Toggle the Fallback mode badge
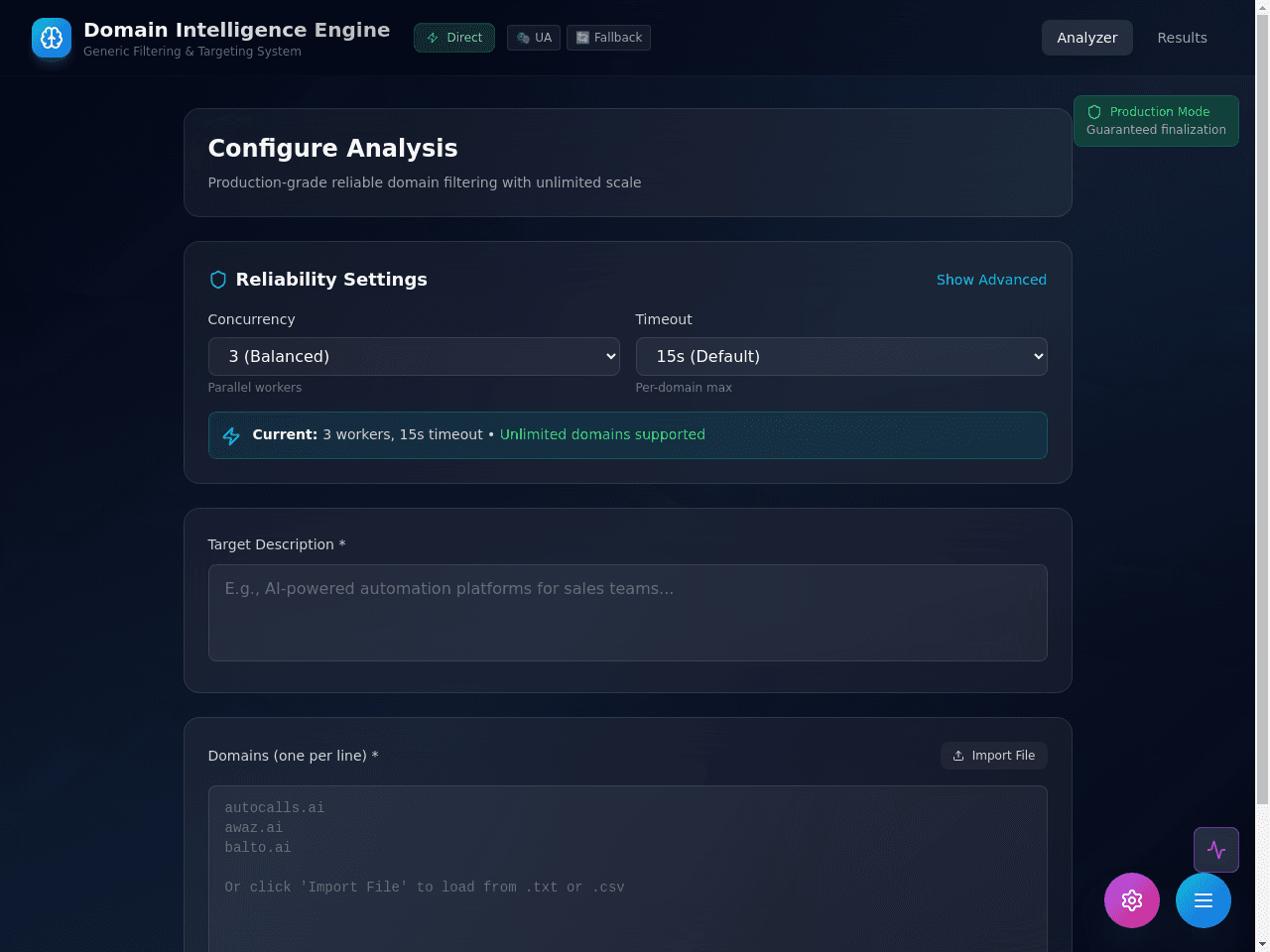This screenshot has width=1270, height=952. click(x=608, y=38)
